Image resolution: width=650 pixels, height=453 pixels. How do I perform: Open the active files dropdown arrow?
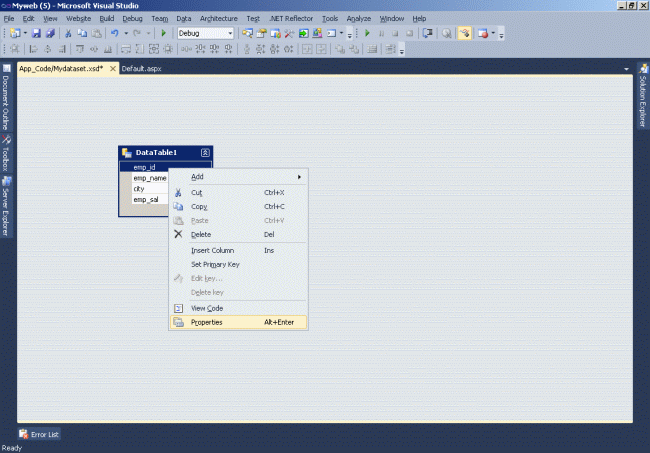tap(627, 69)
